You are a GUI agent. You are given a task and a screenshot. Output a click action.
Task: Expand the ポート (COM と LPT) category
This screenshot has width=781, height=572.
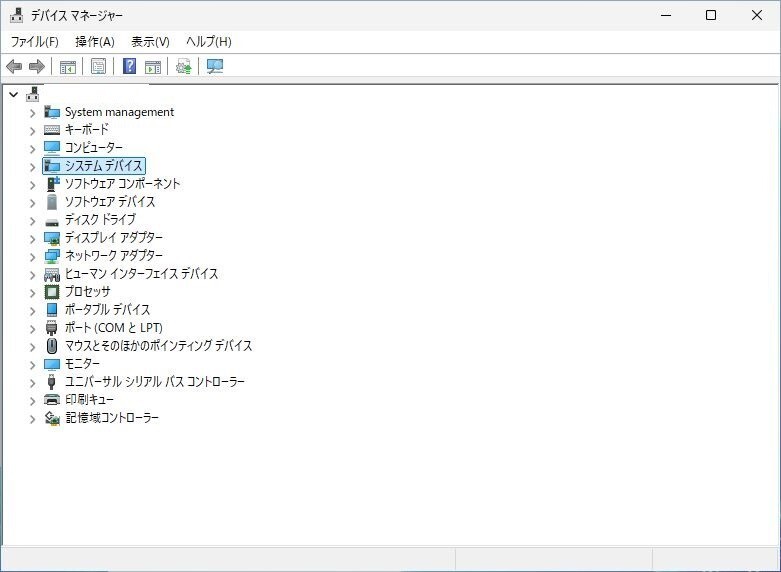pos(32,328)
